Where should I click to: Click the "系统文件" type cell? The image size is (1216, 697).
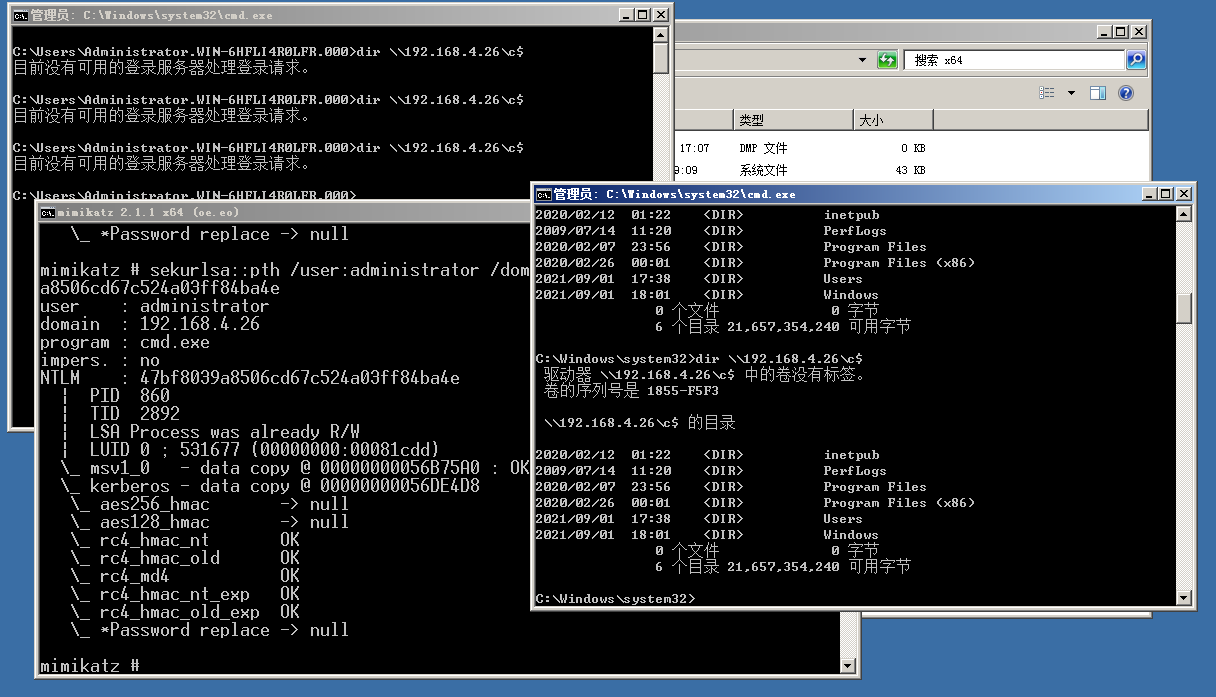[763, 170]
